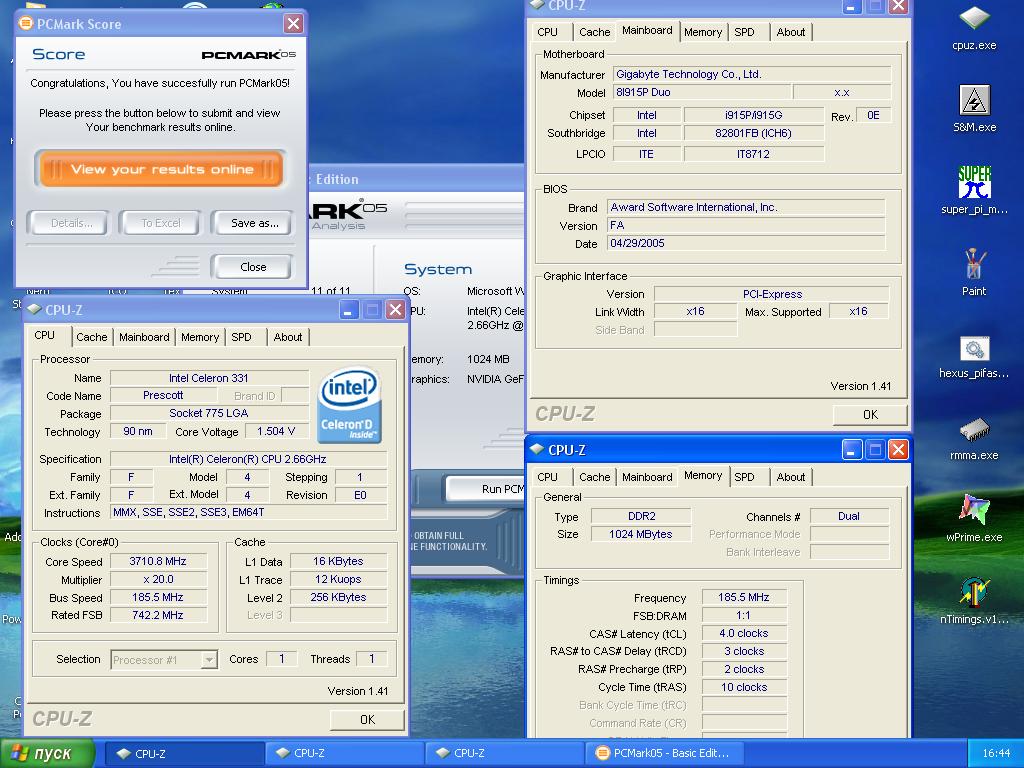Switch to second CPU-Z taskbar button

click(344, 753)
